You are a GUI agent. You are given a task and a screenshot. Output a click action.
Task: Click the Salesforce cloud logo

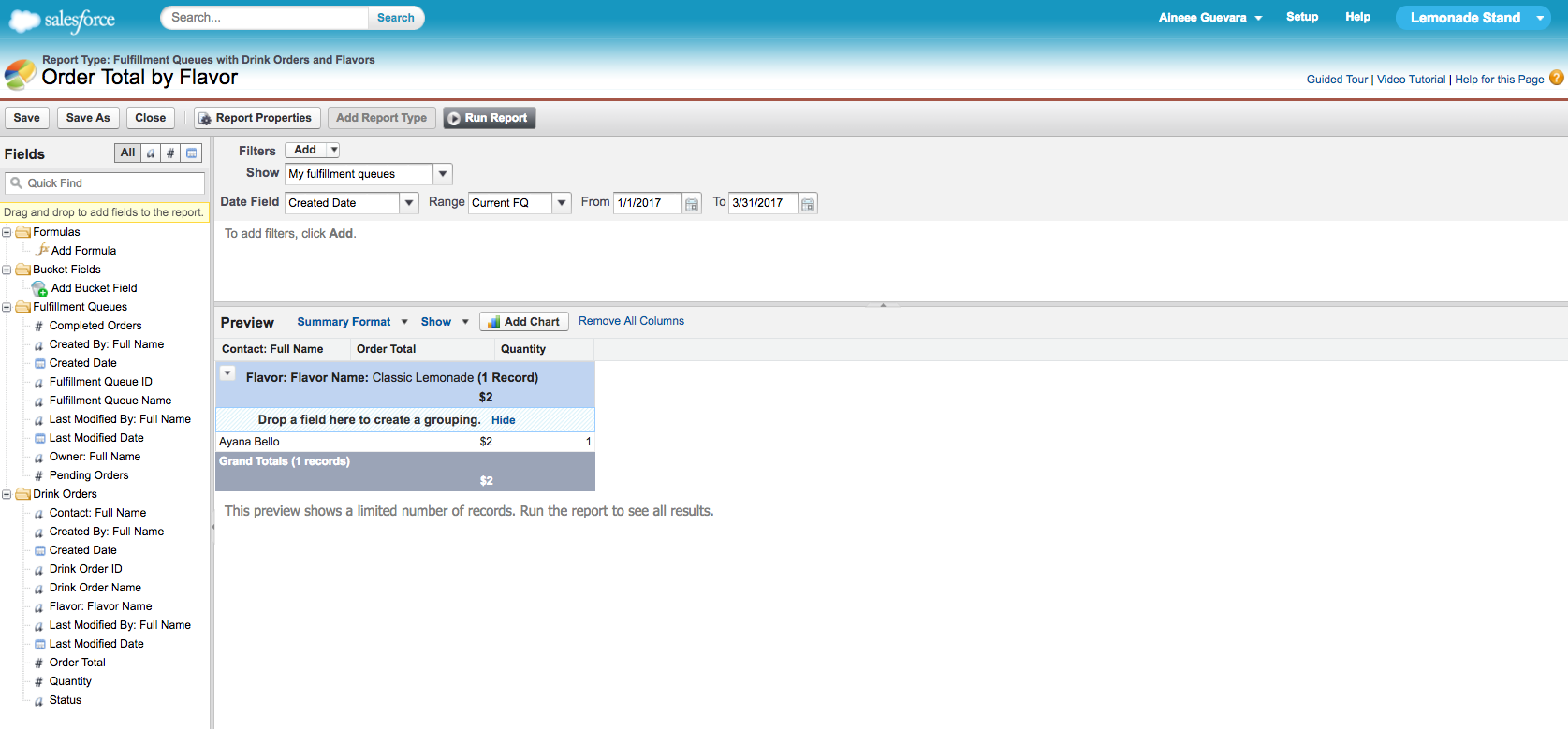coord(62,20)
